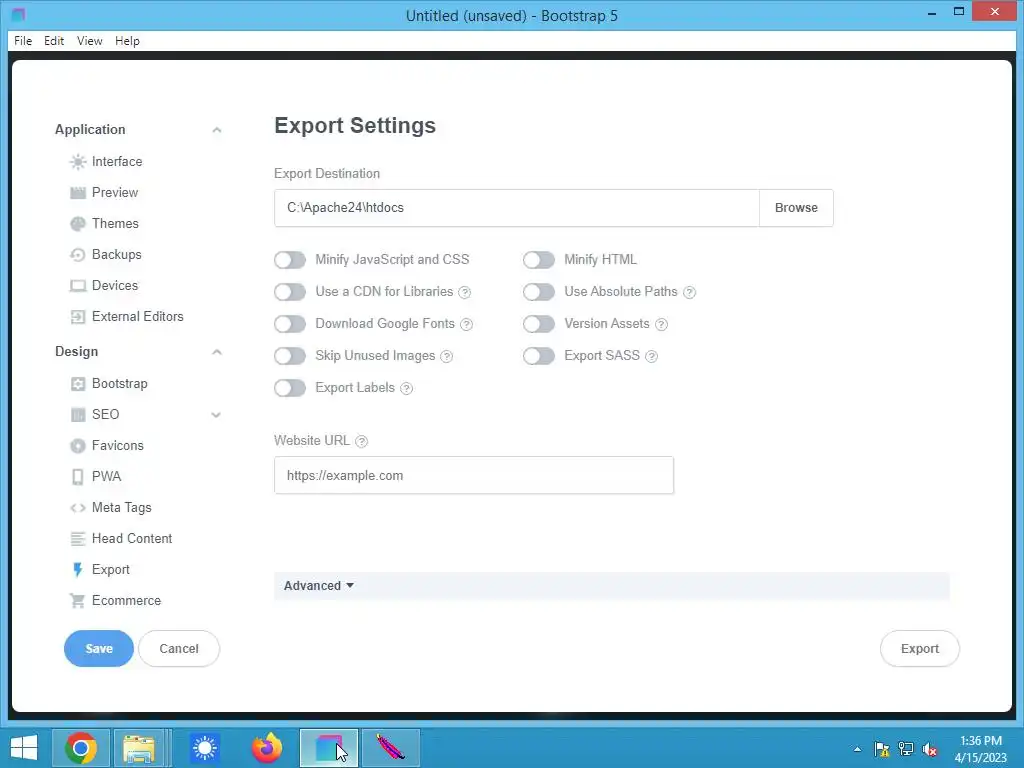Viewport: 1024px width, 768px height.
Task: Click the Themes palette icon
Action: point(78,224)
